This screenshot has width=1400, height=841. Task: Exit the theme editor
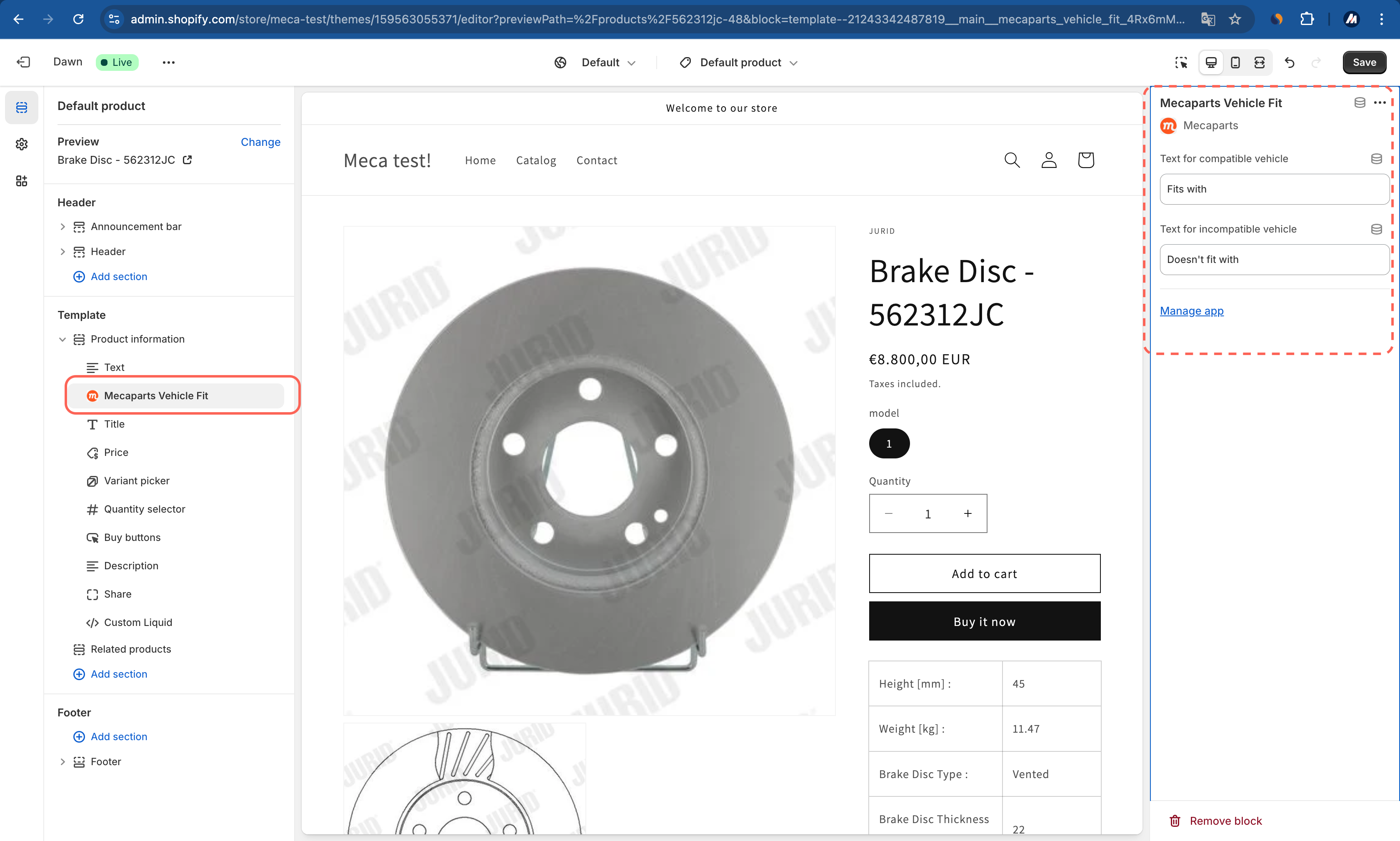tap(23, 63)
